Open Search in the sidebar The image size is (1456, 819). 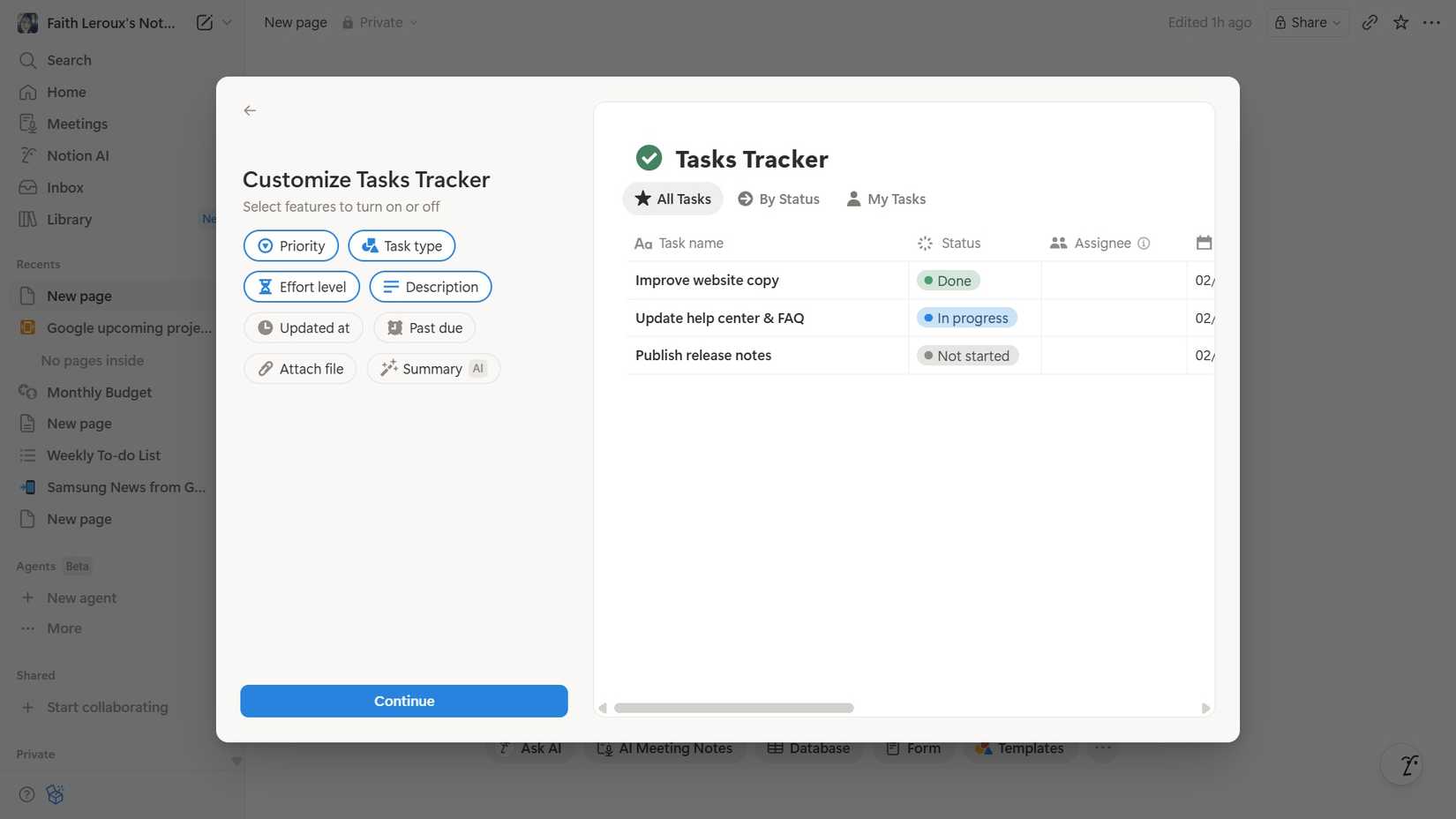point(69,60)
